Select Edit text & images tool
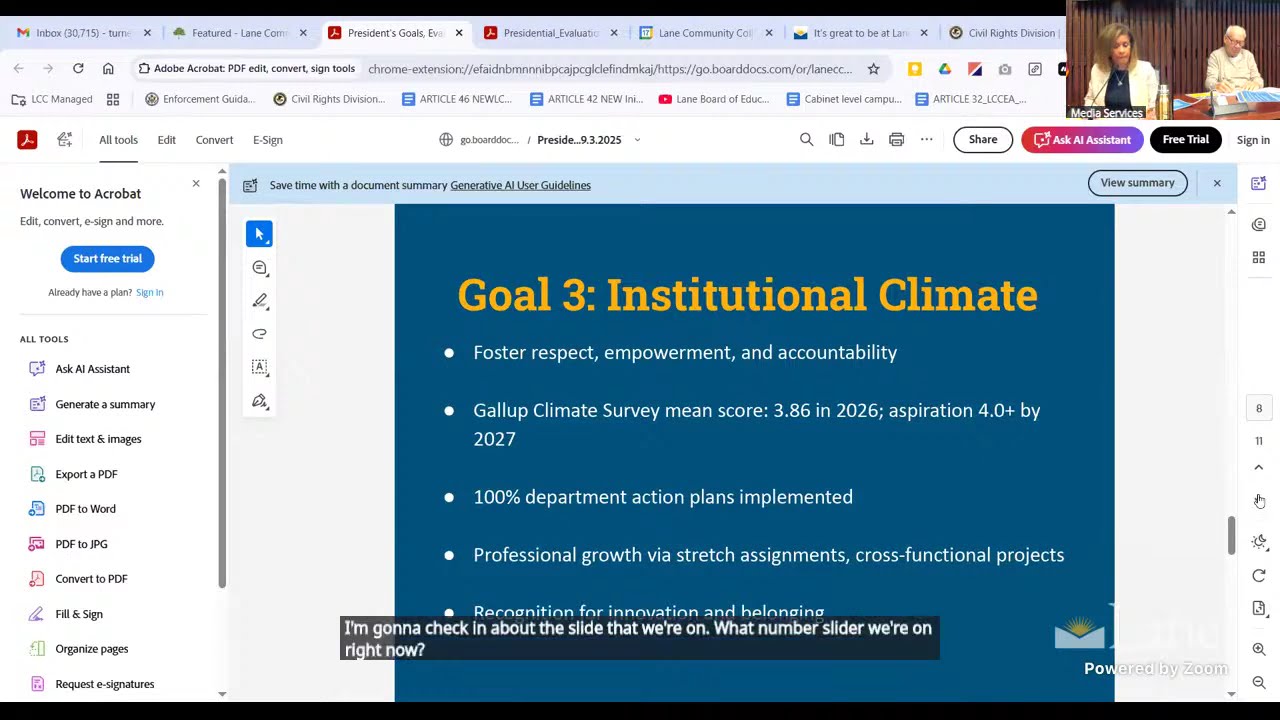This screenshot has width=1280, height=720. click(98, 439)
